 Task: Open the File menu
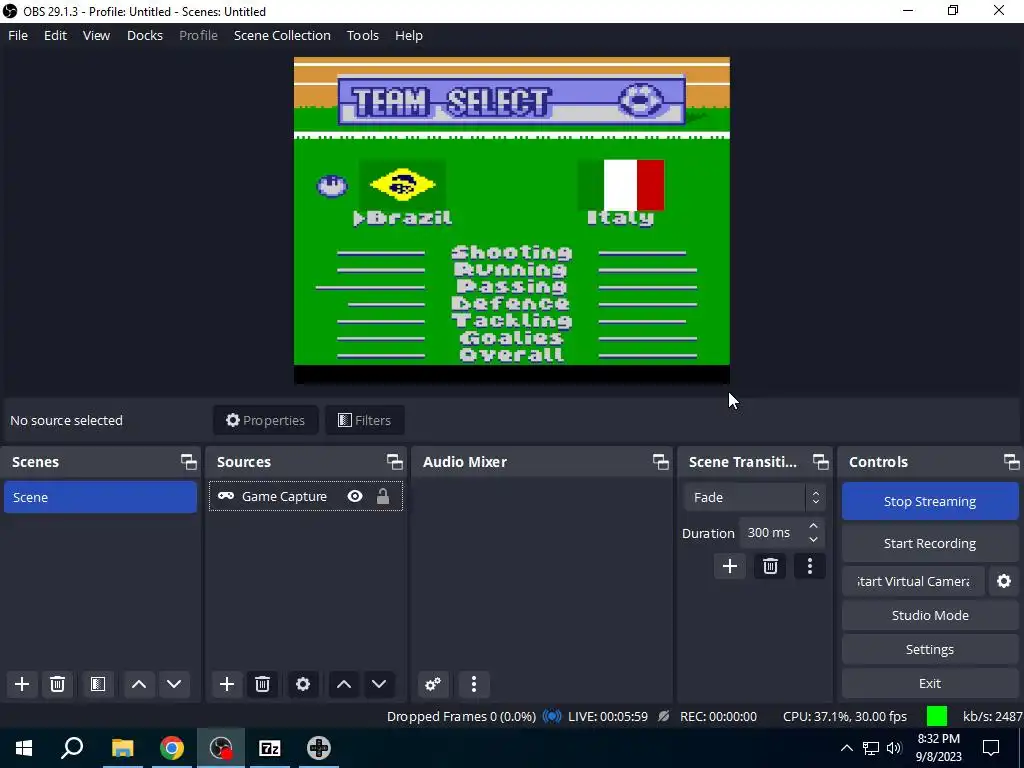tap(18, 35)
